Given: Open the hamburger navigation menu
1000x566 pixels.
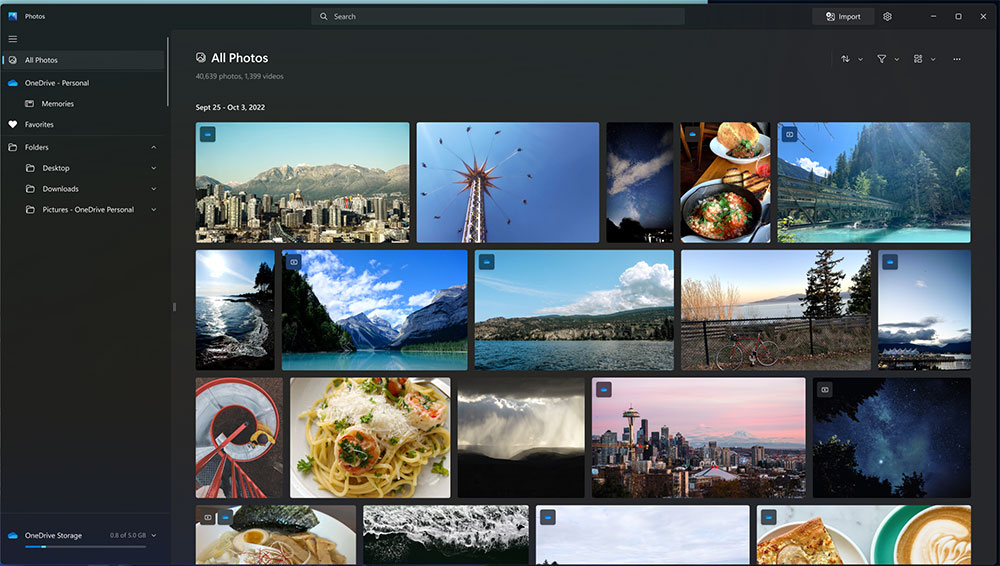Looking at the screenshot, I should [x=13, y=39].
